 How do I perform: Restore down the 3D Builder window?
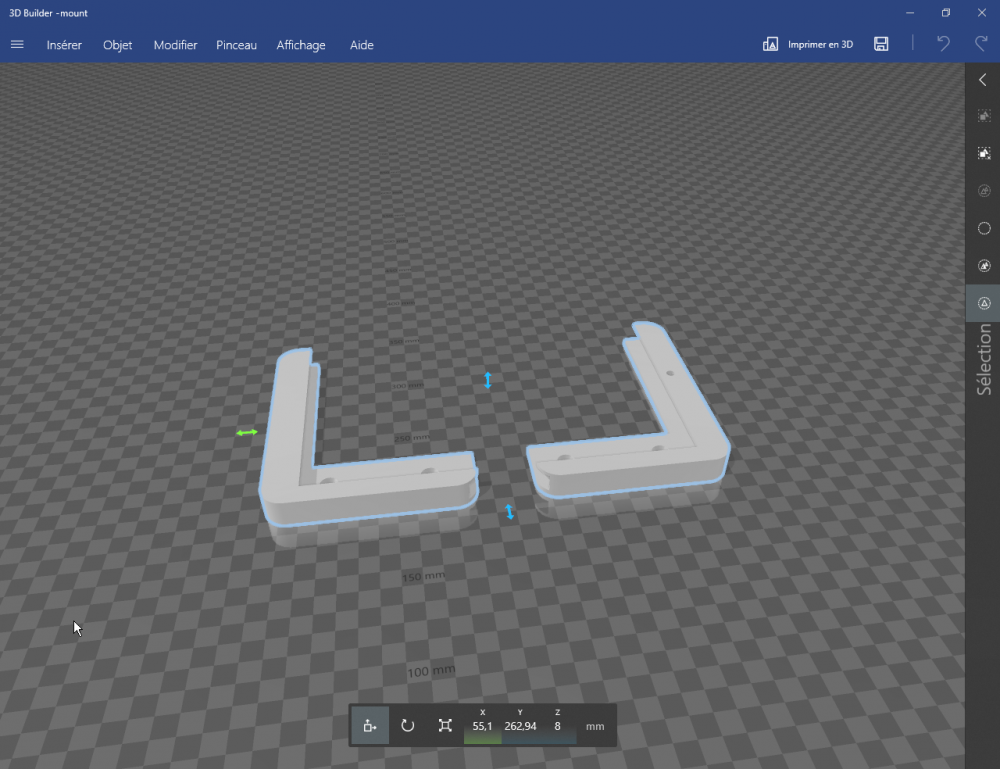(946, 13)
